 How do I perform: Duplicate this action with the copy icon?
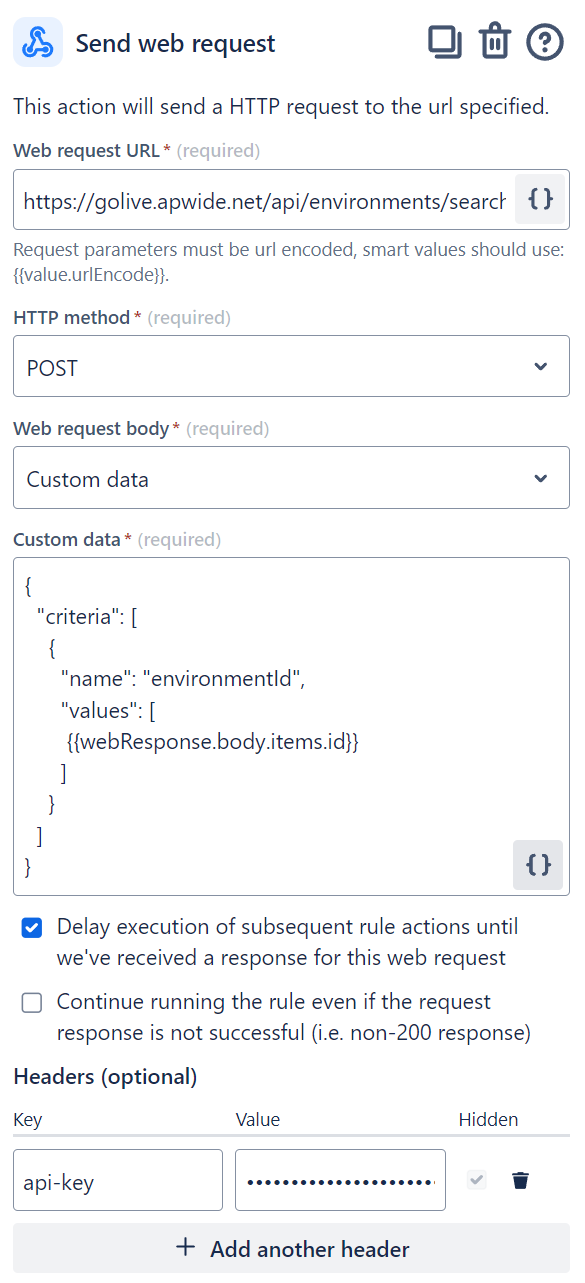445,42
